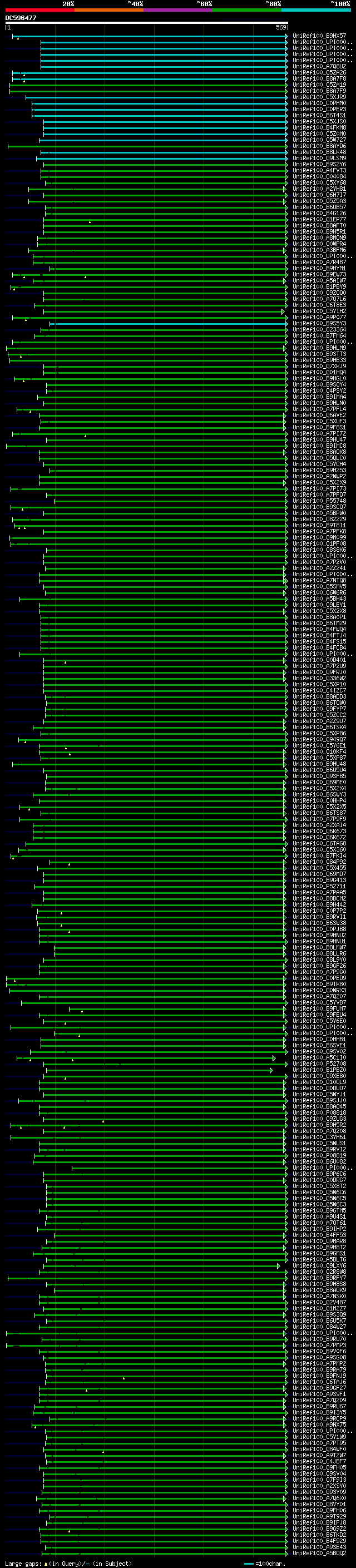Select the UniRef100_A2YH81 entry

point(319,189)
